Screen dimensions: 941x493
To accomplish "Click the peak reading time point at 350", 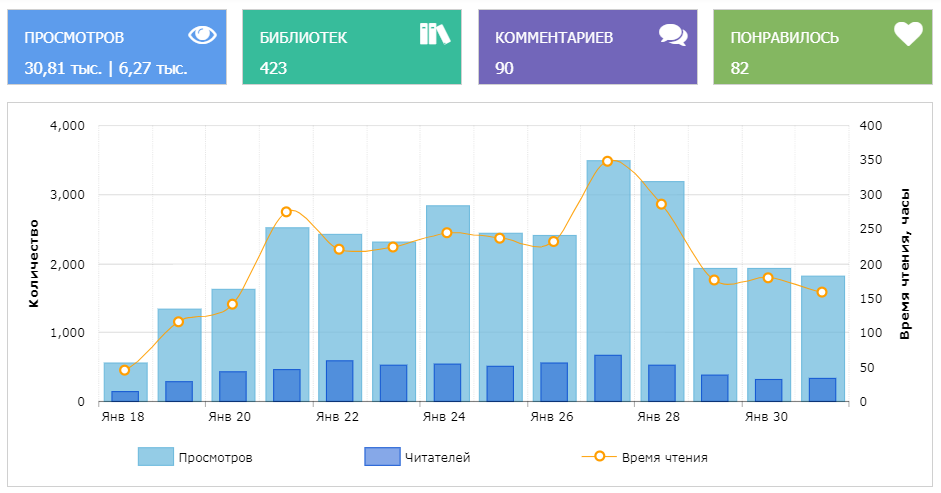I will click(x=607, y=161).
